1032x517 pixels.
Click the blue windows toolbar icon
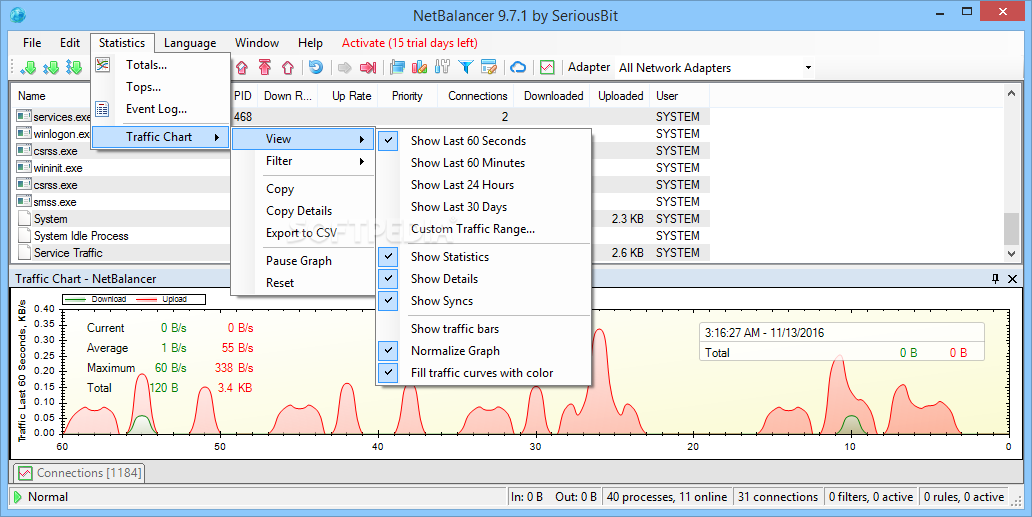pyautogui.click(x=397, y=67)
